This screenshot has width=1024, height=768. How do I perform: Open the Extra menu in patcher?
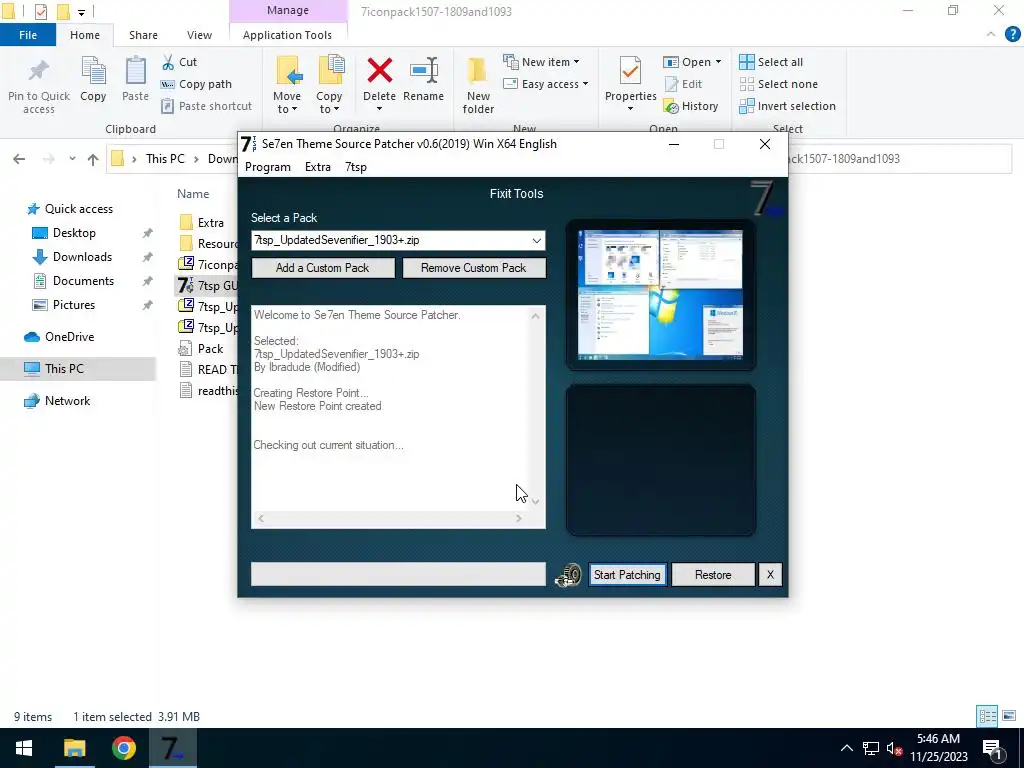[317, 167]
